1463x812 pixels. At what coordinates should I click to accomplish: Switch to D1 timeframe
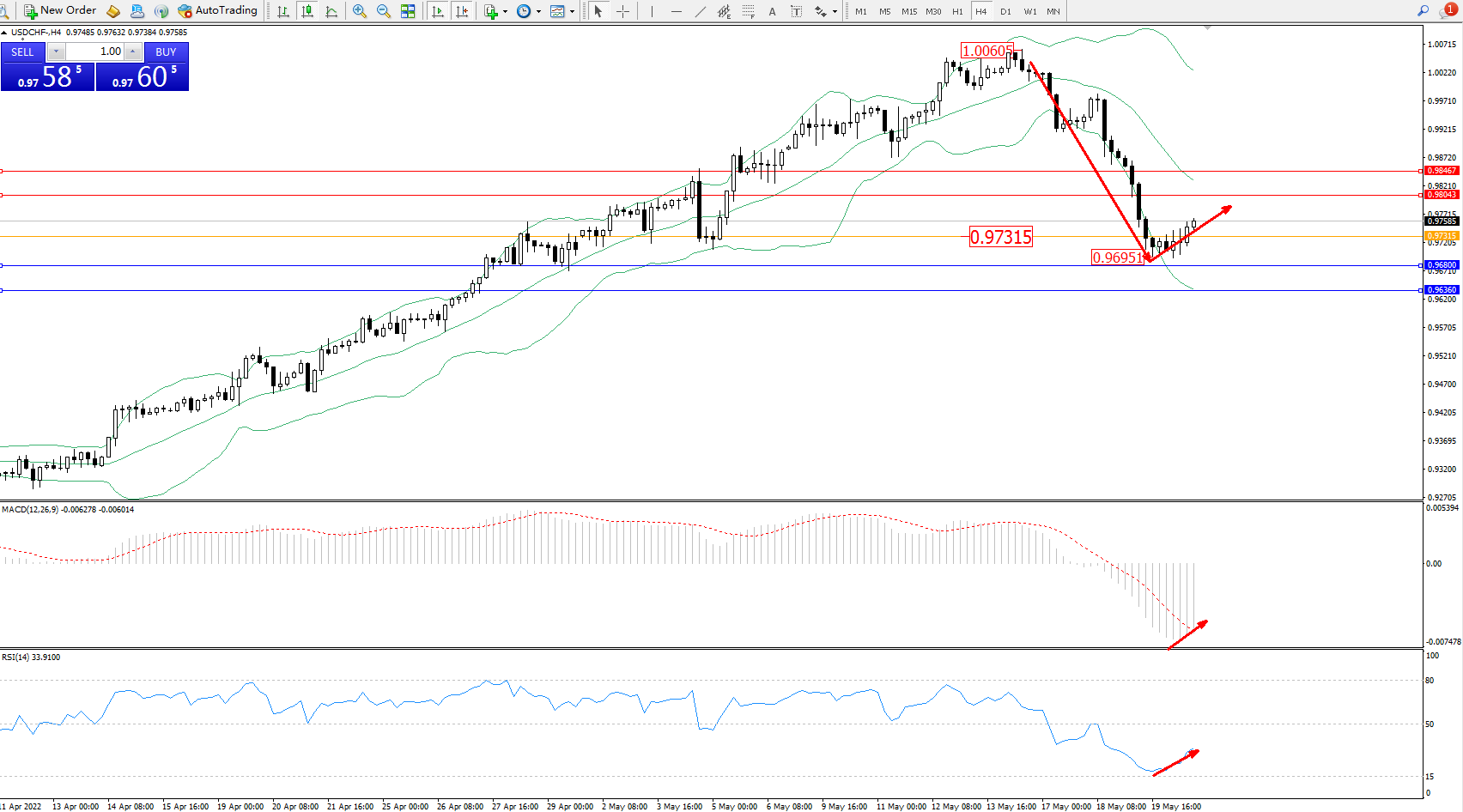point(1005,11)
